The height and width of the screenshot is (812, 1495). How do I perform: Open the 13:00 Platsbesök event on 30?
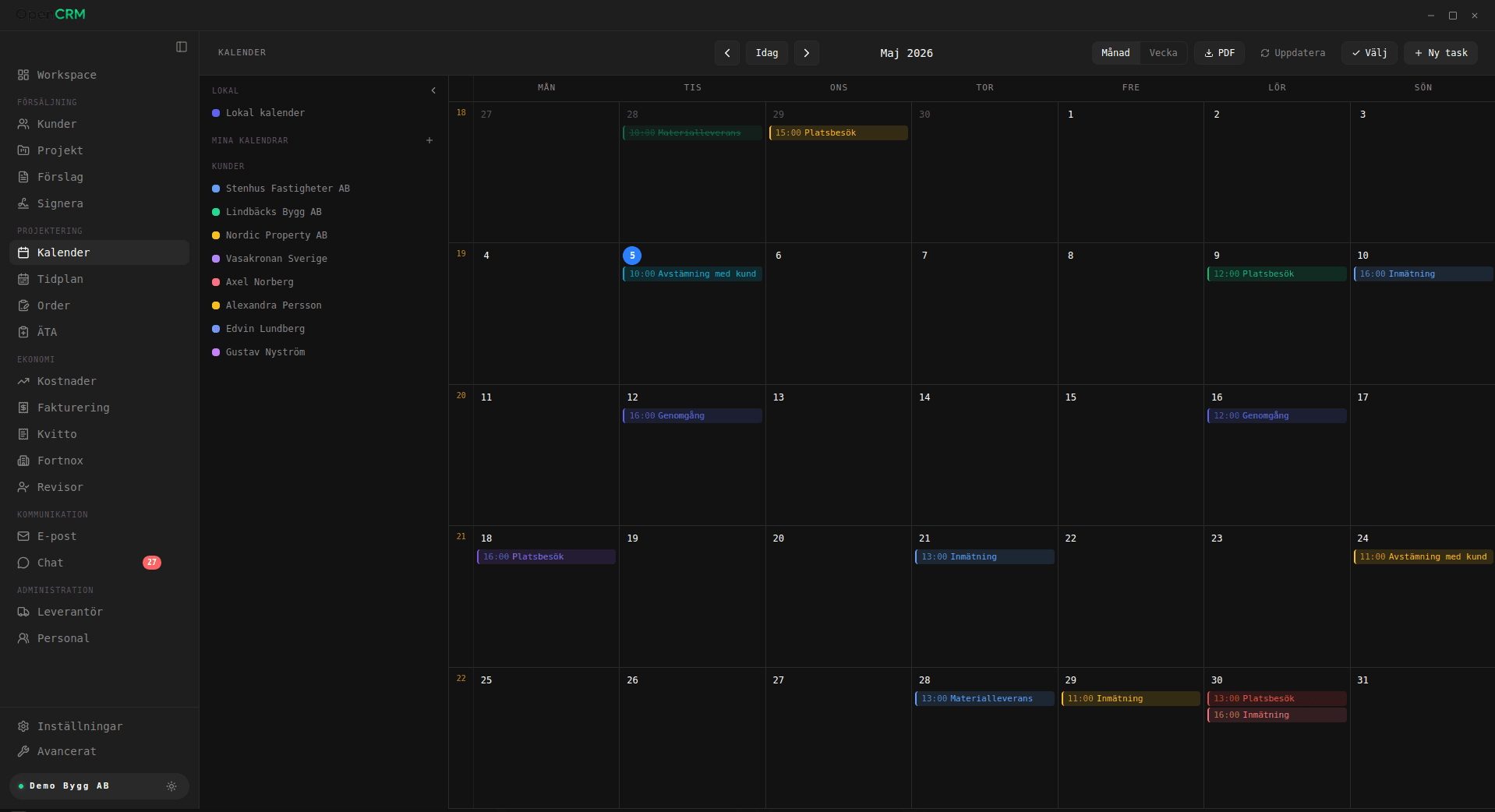coord(1277,699)
